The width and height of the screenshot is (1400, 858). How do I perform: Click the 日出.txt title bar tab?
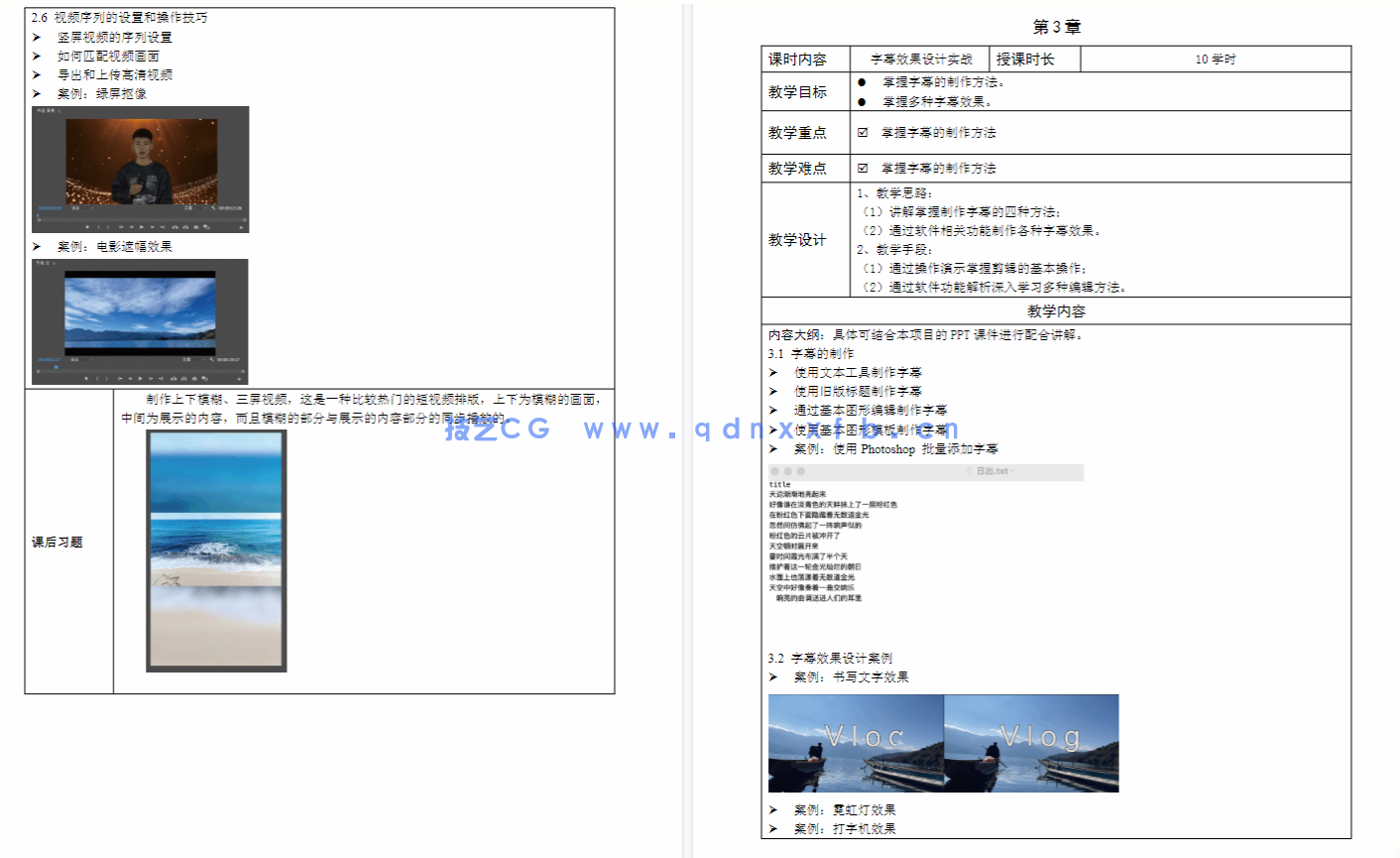pyautogui.click(x=992, y=471)
